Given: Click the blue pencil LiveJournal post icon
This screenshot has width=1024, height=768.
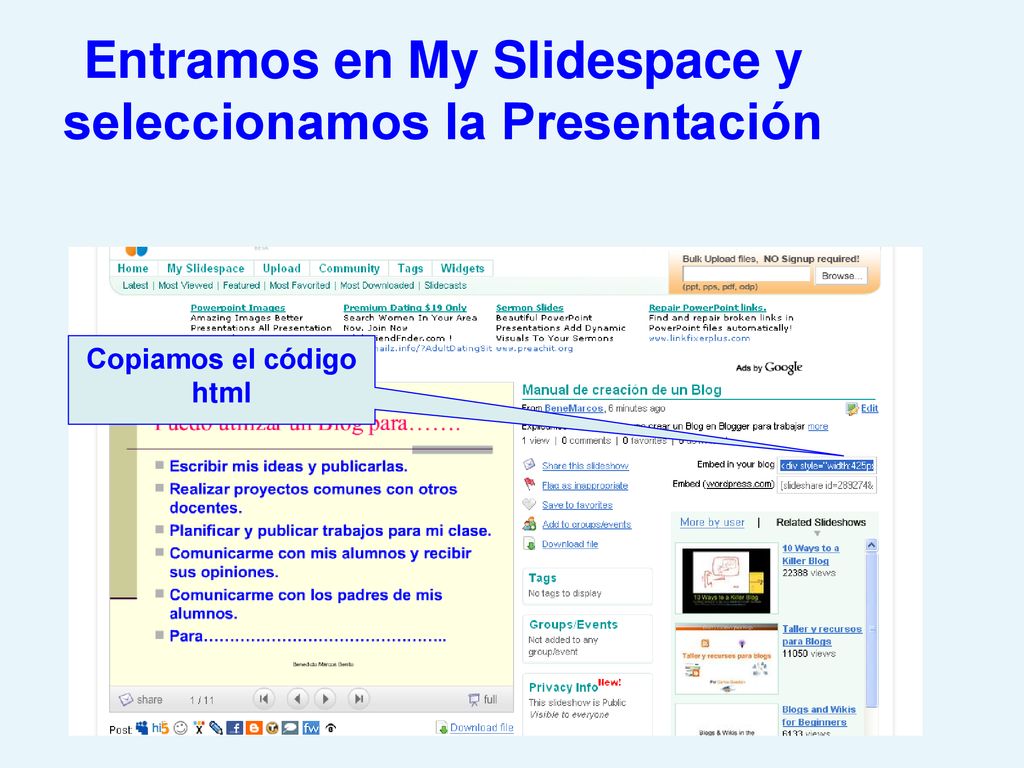Looking at the screenshot, I should pos(216,728).
